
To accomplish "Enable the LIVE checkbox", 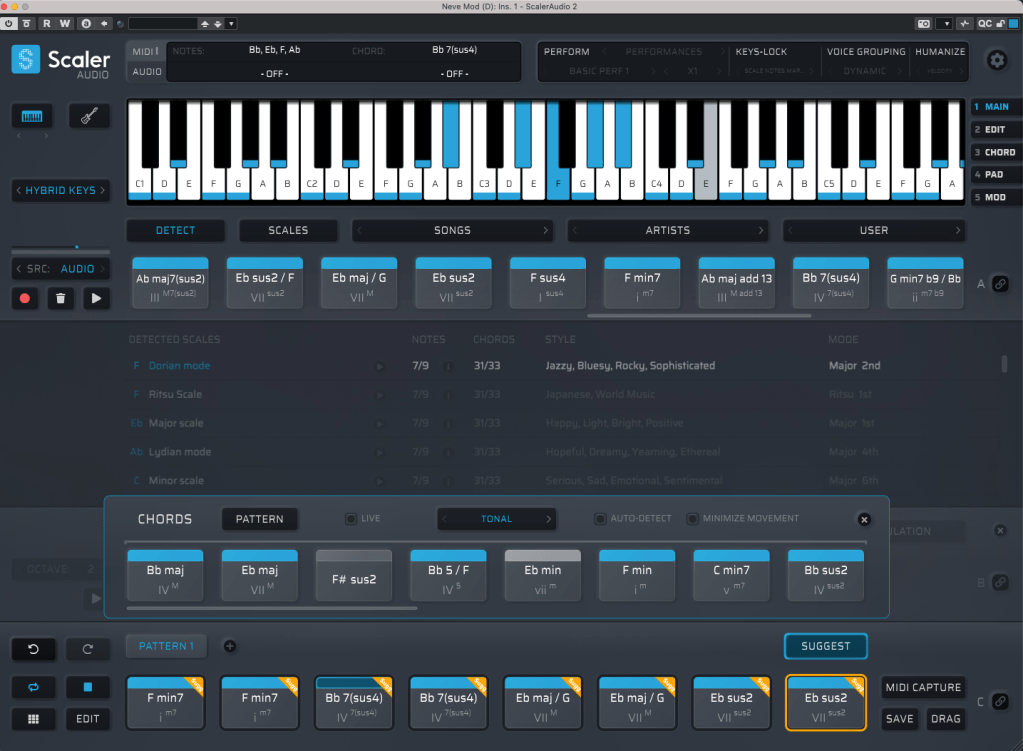I will [x=350, y=519].
